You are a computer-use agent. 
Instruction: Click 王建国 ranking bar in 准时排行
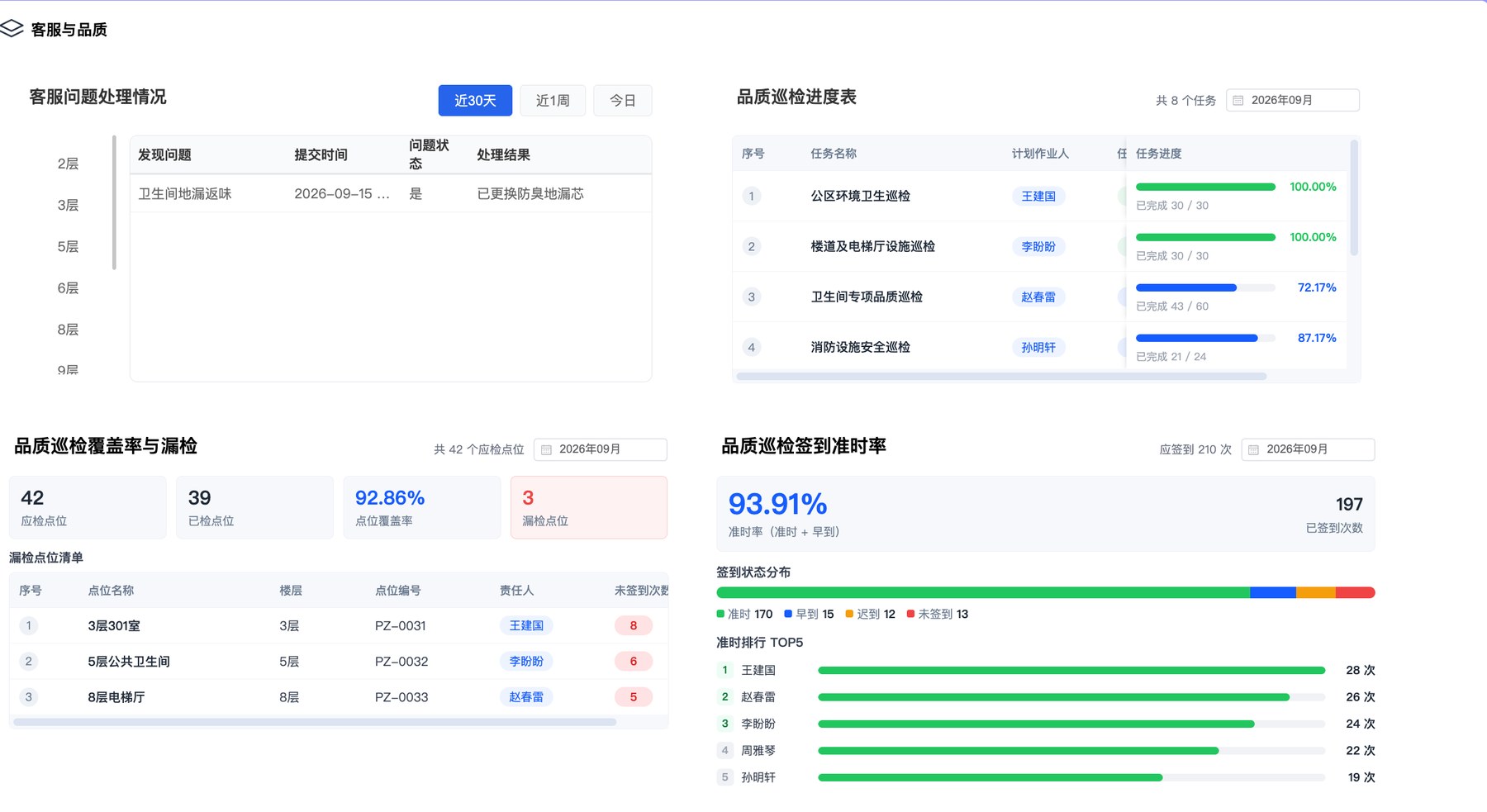click(1071, 670)
